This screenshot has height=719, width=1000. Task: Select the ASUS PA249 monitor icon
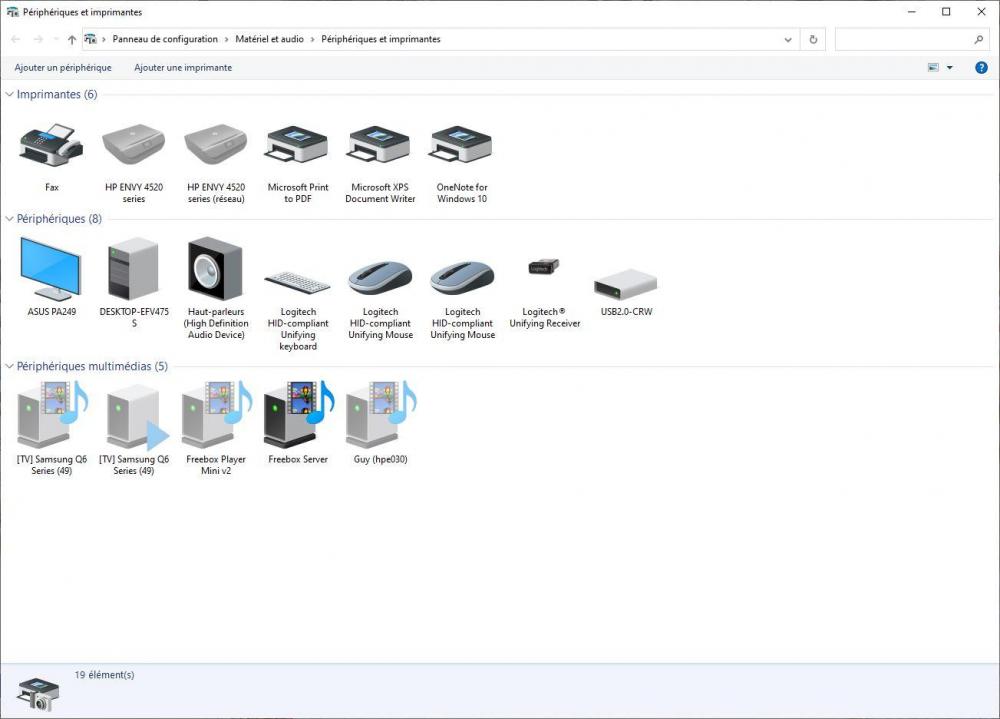51,269
